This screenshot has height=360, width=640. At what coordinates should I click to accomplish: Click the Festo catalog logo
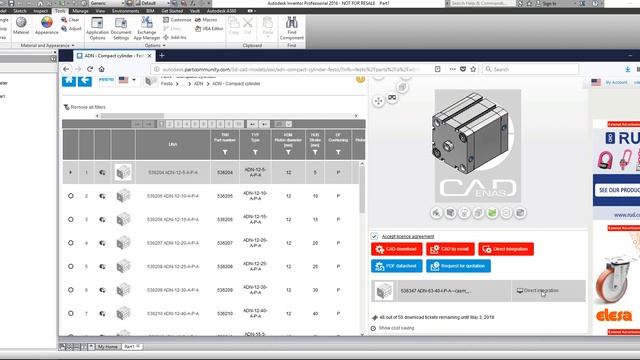pyautogui.click(x=106, y=80)
